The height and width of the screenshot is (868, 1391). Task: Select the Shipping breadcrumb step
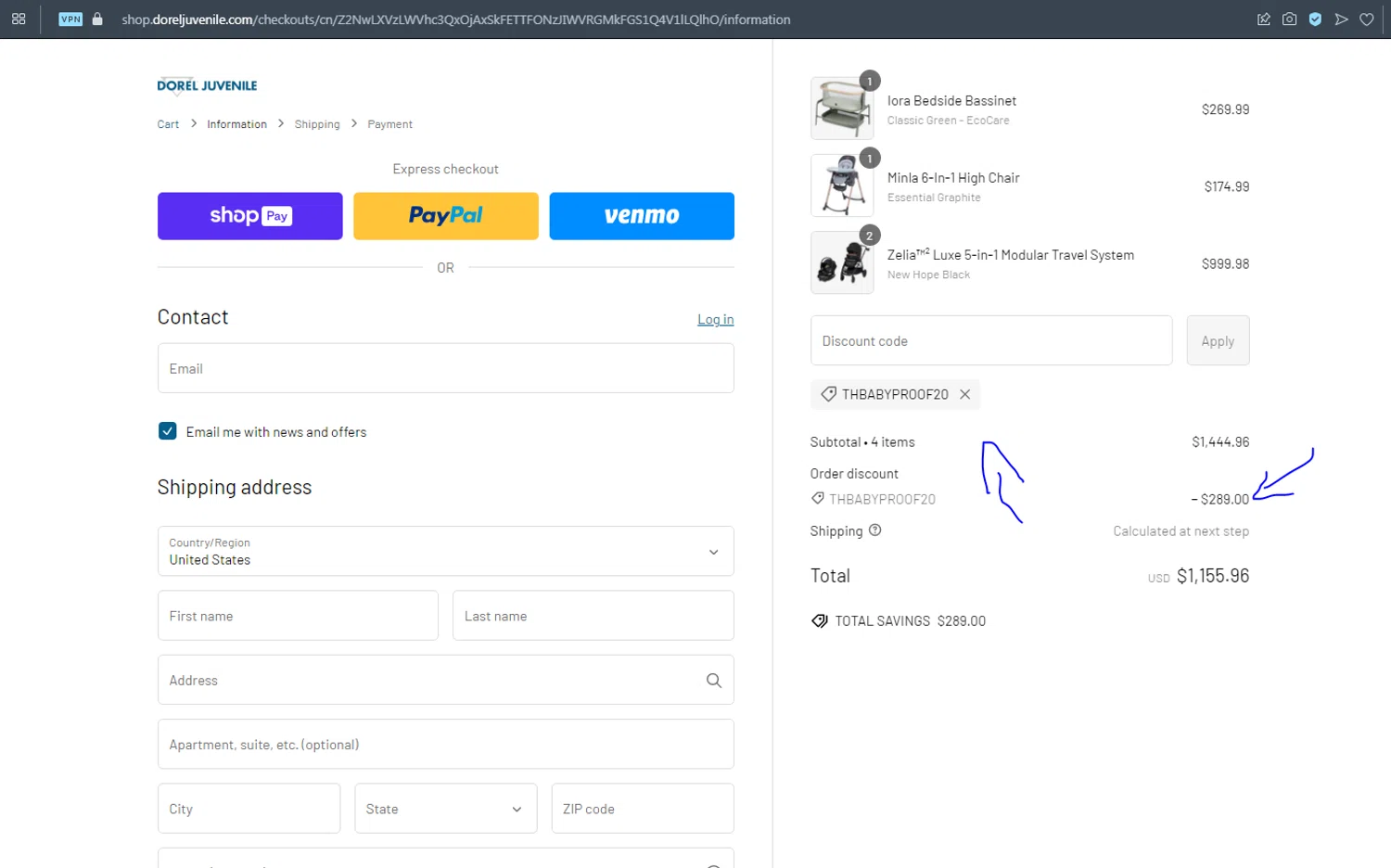tap(317, 124)
